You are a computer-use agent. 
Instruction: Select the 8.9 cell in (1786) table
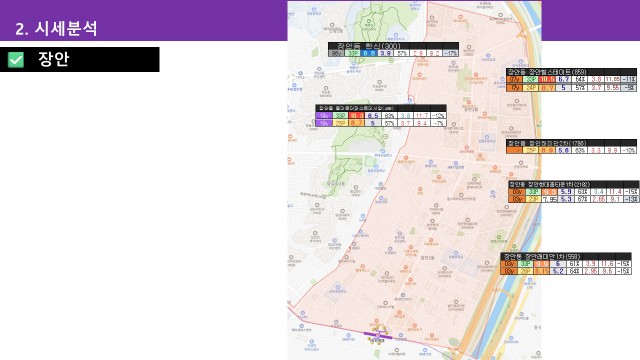click(x=547, y=150)
